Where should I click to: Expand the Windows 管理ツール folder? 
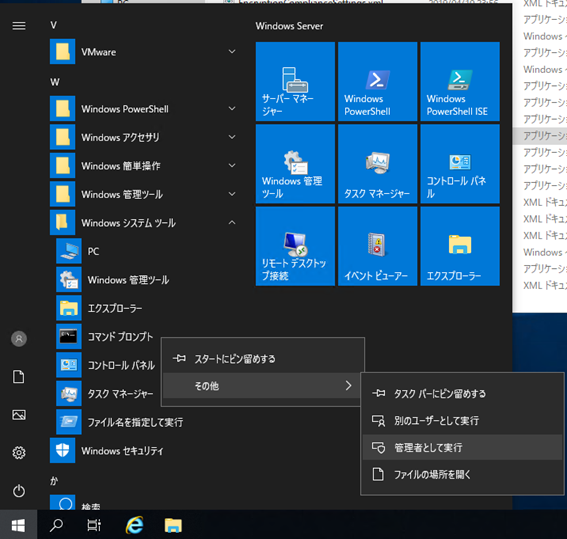145,194
